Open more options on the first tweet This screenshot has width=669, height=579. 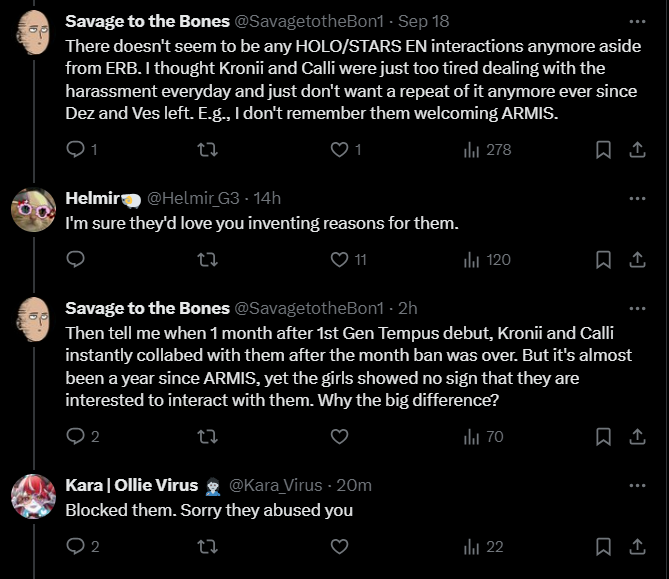[x=636, y=20]
